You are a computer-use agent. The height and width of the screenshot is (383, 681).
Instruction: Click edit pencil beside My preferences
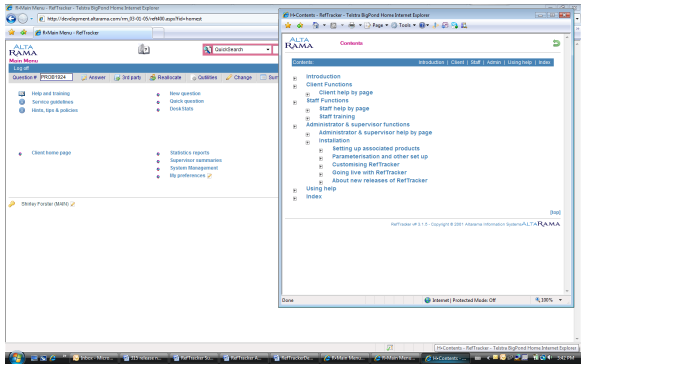[x=209, y=176]
